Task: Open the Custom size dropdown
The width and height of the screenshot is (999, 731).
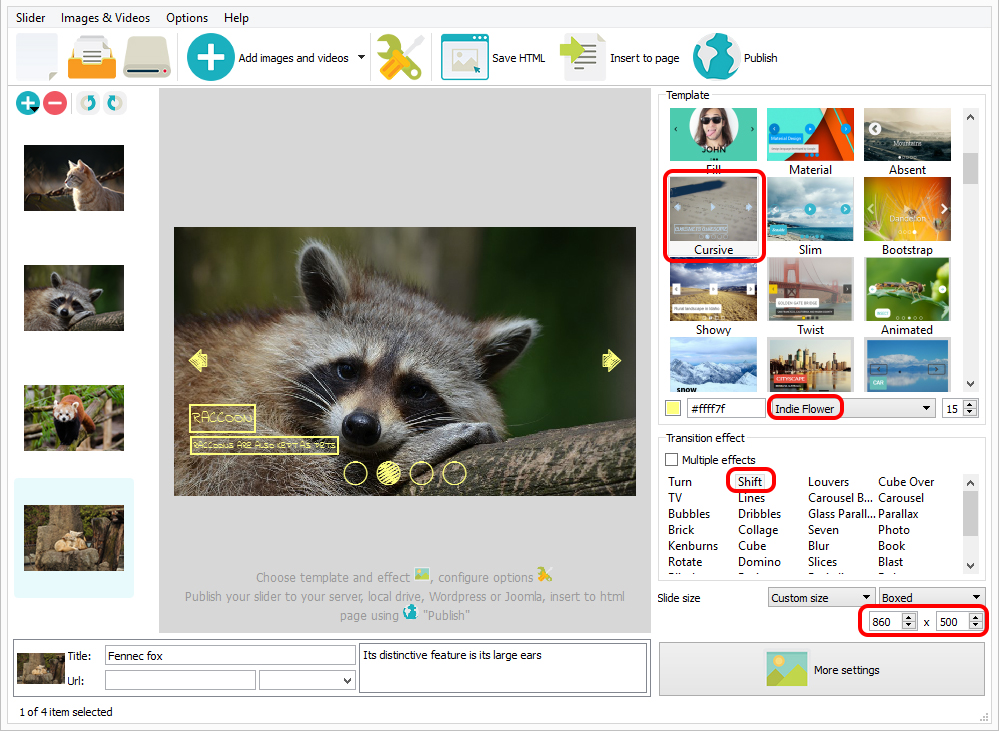Action: coord(866,597)
